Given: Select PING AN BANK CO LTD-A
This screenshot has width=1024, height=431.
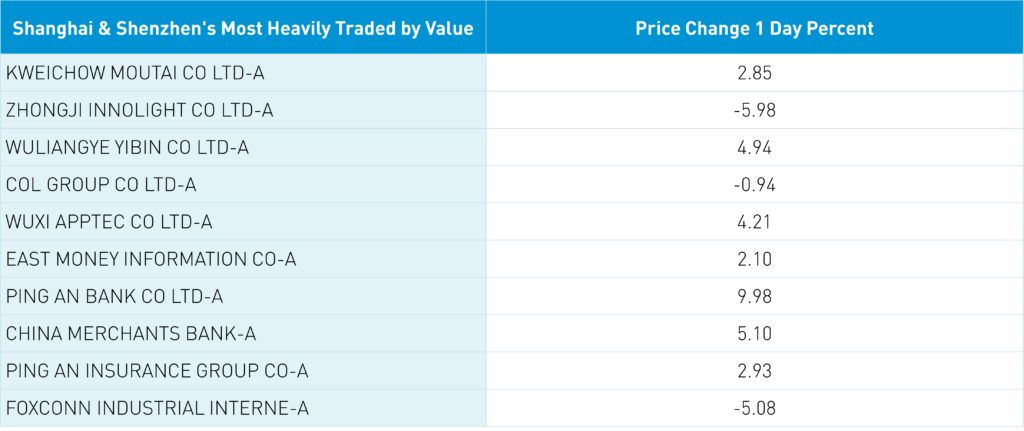Looking at the screenshot, I should [x=114, y=297].
